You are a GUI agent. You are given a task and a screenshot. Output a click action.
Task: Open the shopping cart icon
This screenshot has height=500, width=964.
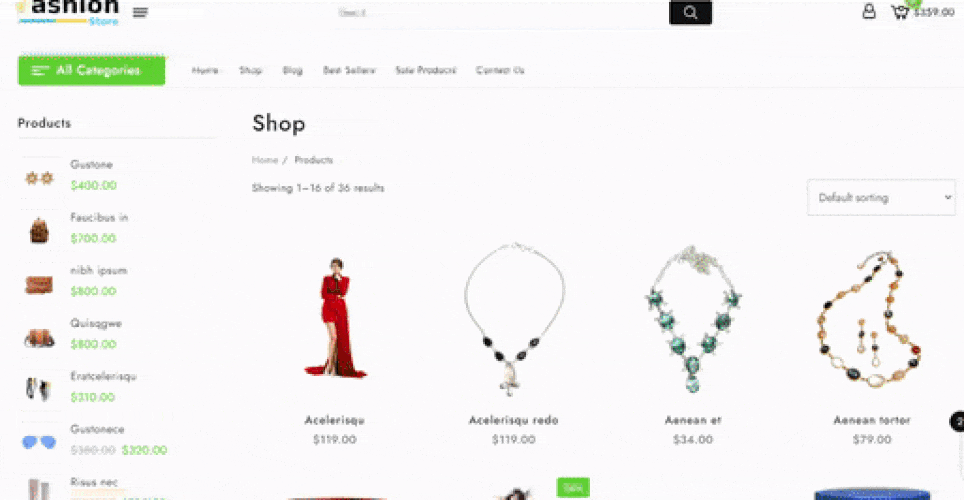pyautogui.click(x=900, y=12)
